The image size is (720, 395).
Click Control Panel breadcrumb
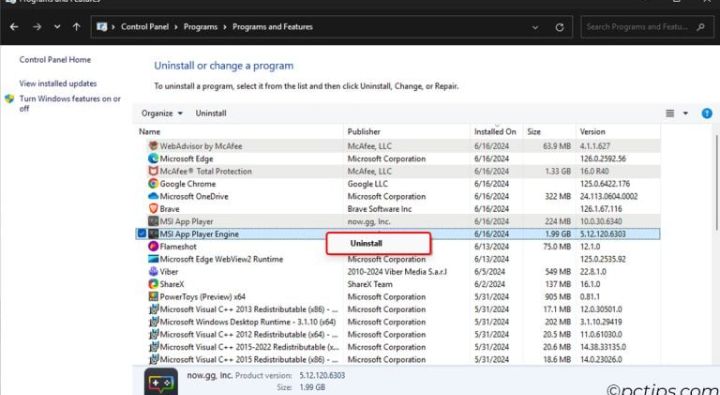[x=145, y=27]
